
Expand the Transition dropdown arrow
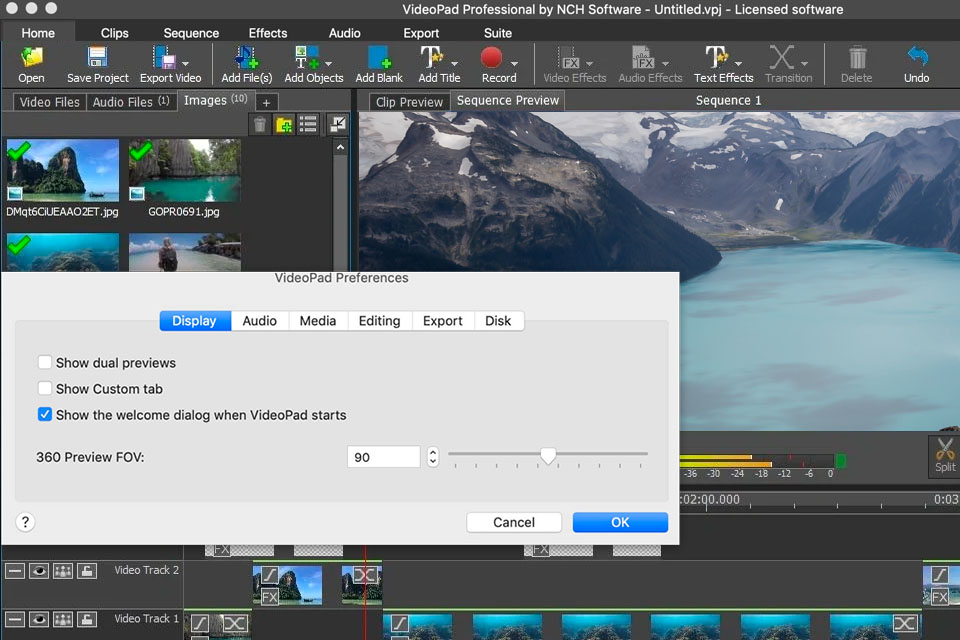[804, 64]
